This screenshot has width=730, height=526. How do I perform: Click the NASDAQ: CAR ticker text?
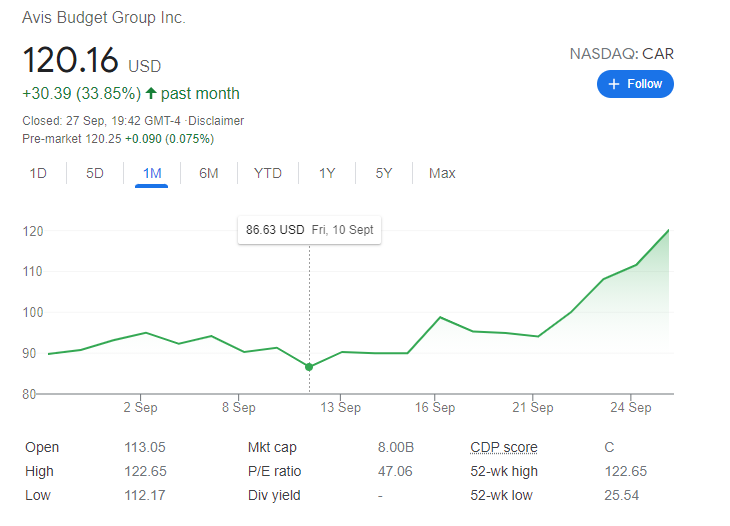pos(622,54)
